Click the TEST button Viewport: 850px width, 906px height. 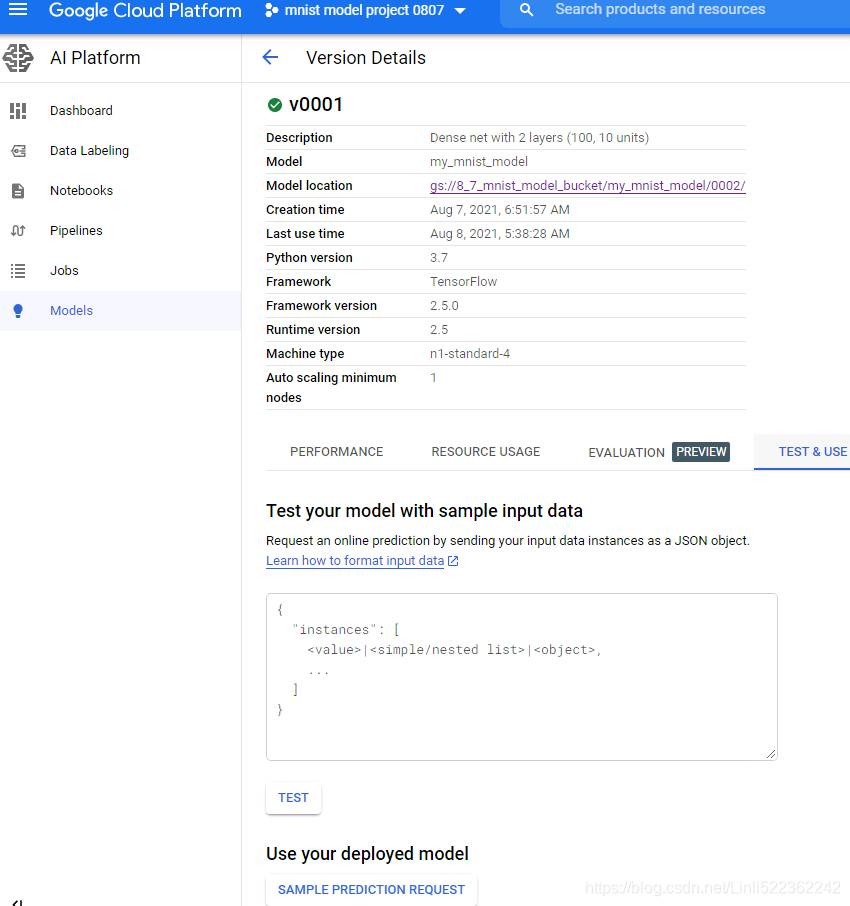(x=293, y=798)
